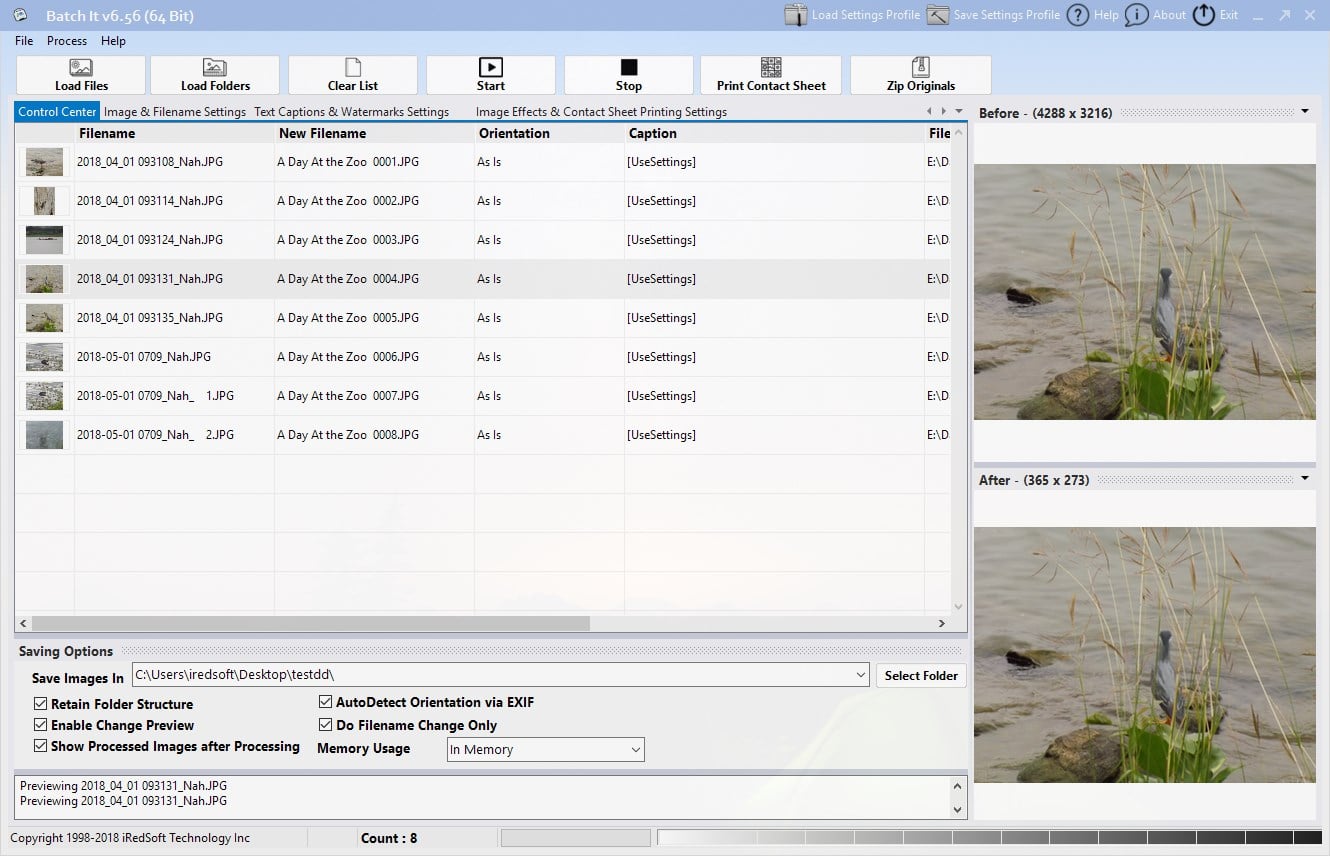The image size is (1330, 856).
Task: Select thumbnail of 2018-05-01 0709_Nah.JPG
Action: pos(44,357)
